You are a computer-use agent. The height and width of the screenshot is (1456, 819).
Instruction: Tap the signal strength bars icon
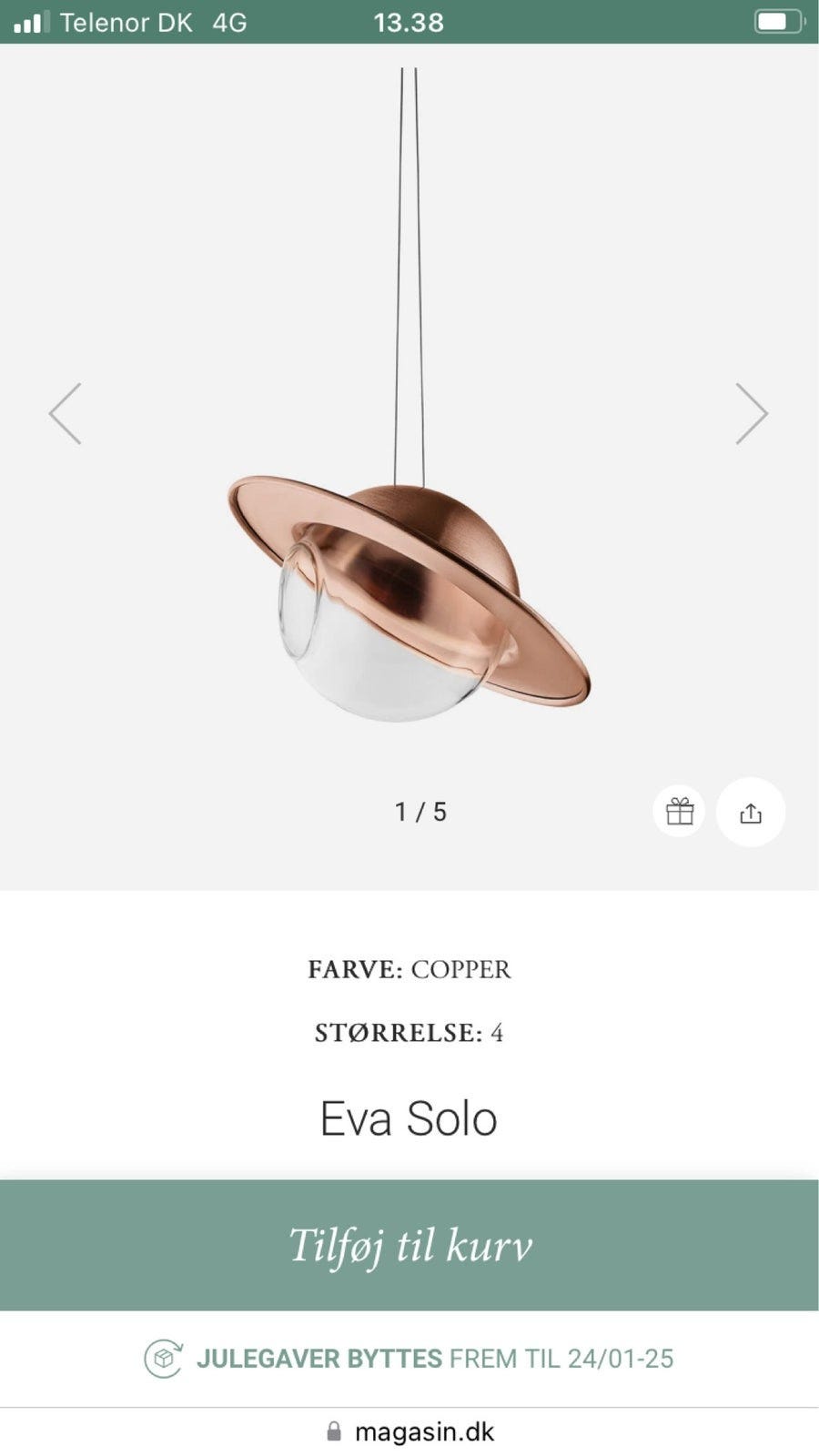coord(32,22)
